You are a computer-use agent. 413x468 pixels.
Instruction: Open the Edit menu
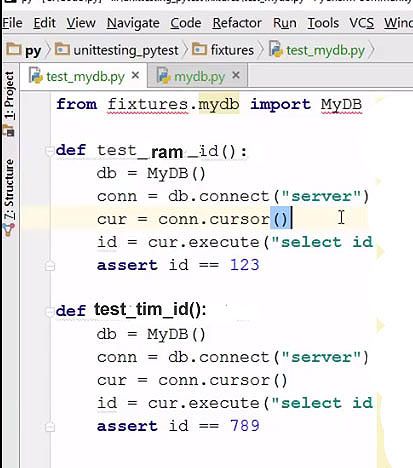(44, 23)
